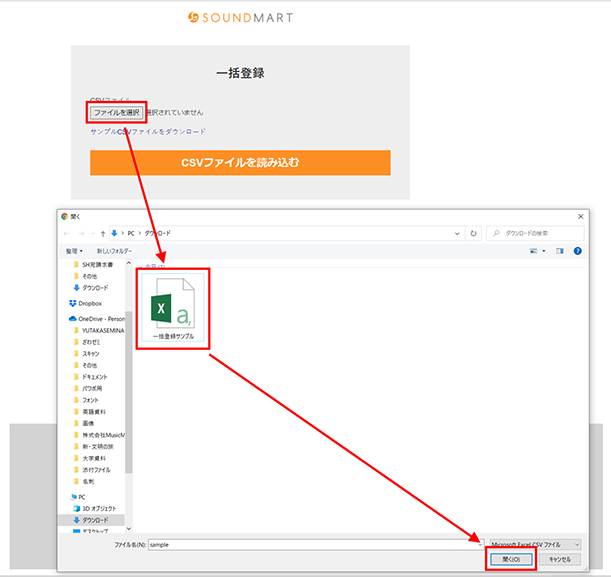This screenshot has width=611, height=577.
Task: Click the ファイルを選択 button
Action: [x=117, y=113]
